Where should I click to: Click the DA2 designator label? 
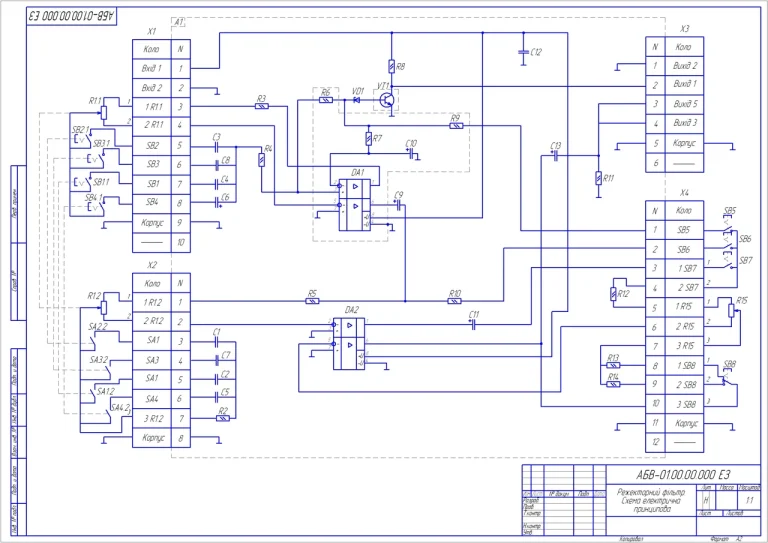[x=352, y=309]
